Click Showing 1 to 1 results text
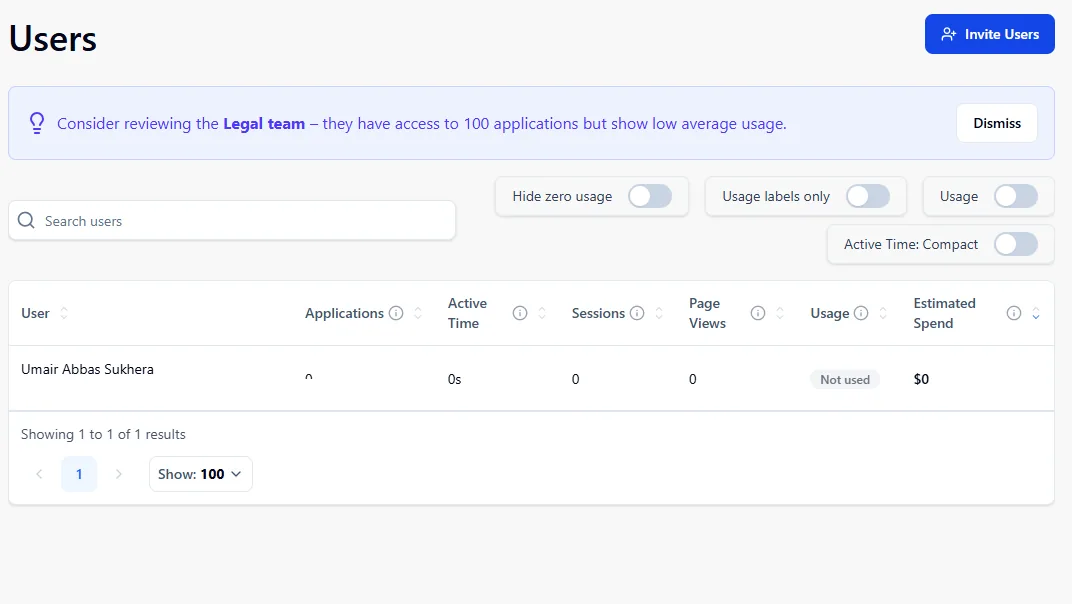The width and height of the screenshot is (1072, 604). click(x=103, y=434)
